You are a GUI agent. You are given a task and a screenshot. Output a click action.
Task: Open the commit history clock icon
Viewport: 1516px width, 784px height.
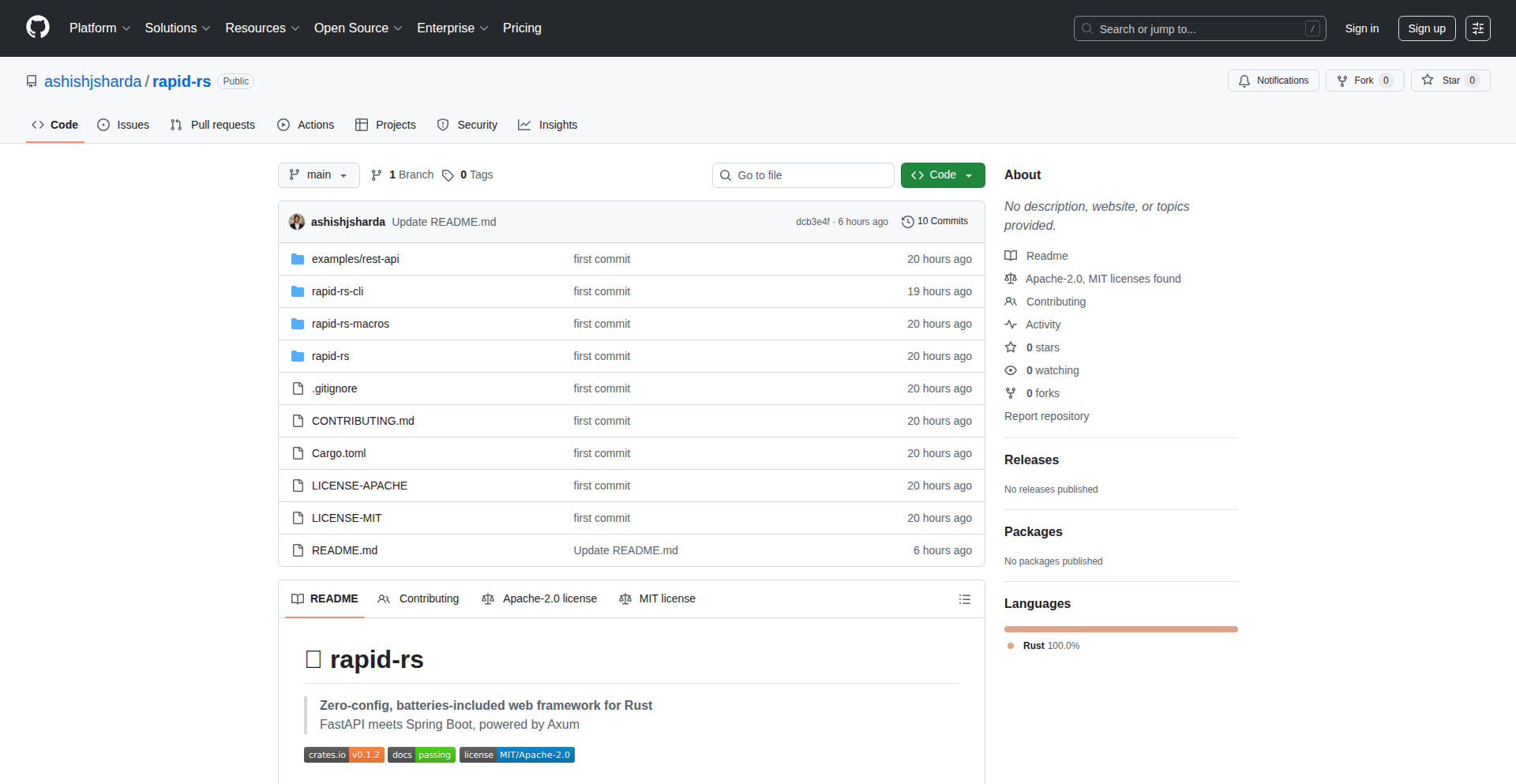[x=908, y=222]
